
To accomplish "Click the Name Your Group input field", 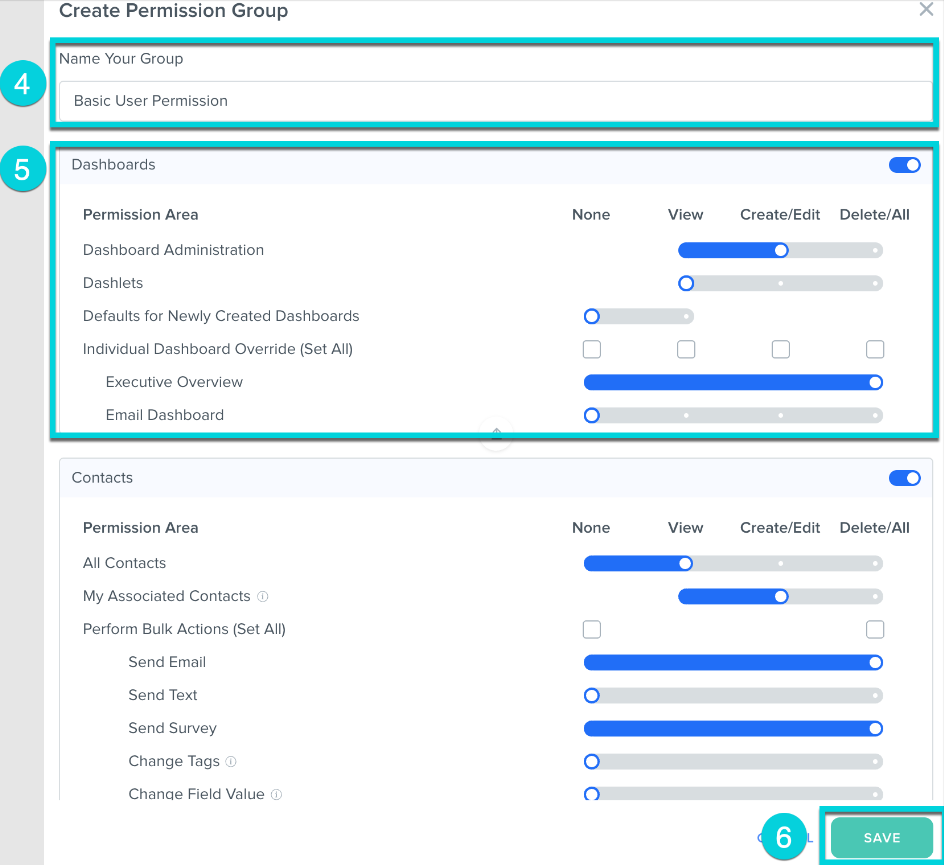I will [495, 101].
